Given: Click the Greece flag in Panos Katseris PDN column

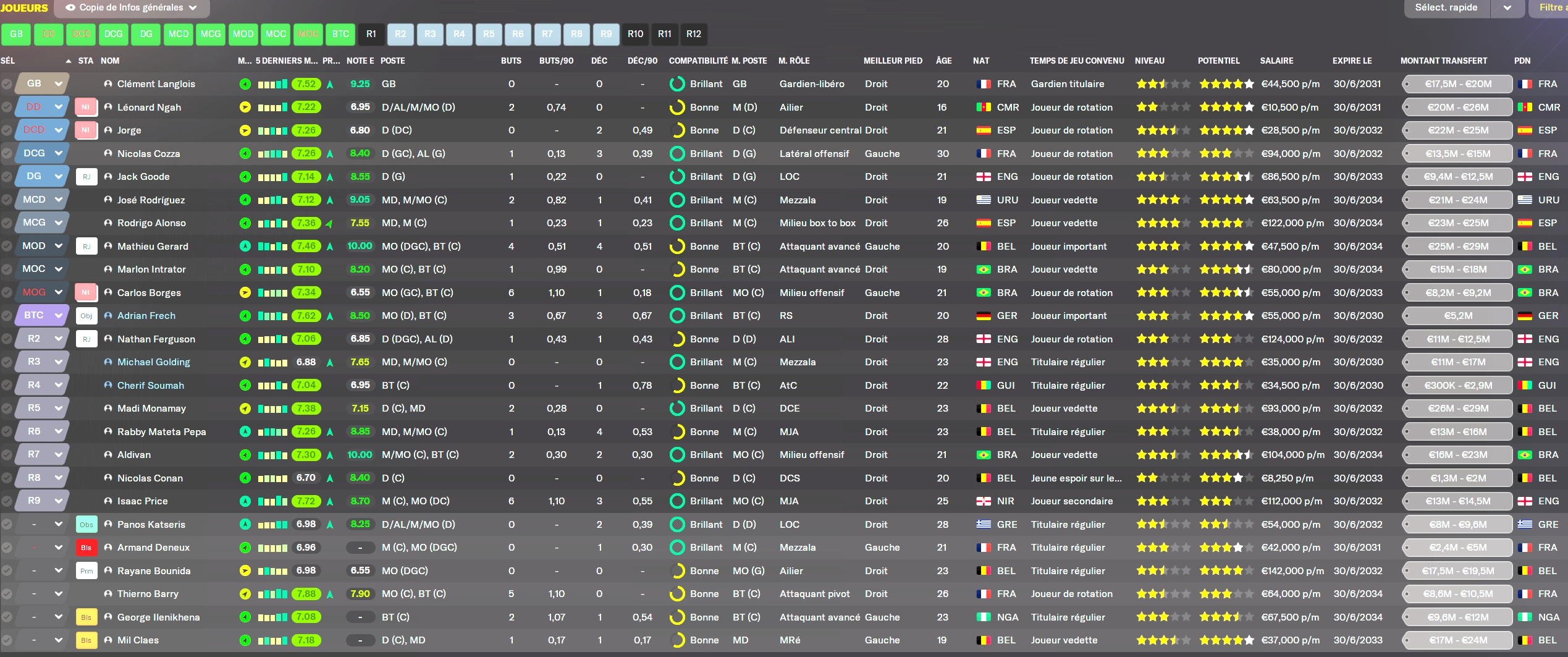Looking at the screenshot, I should pyautogui.click(x=1525, y=525).
